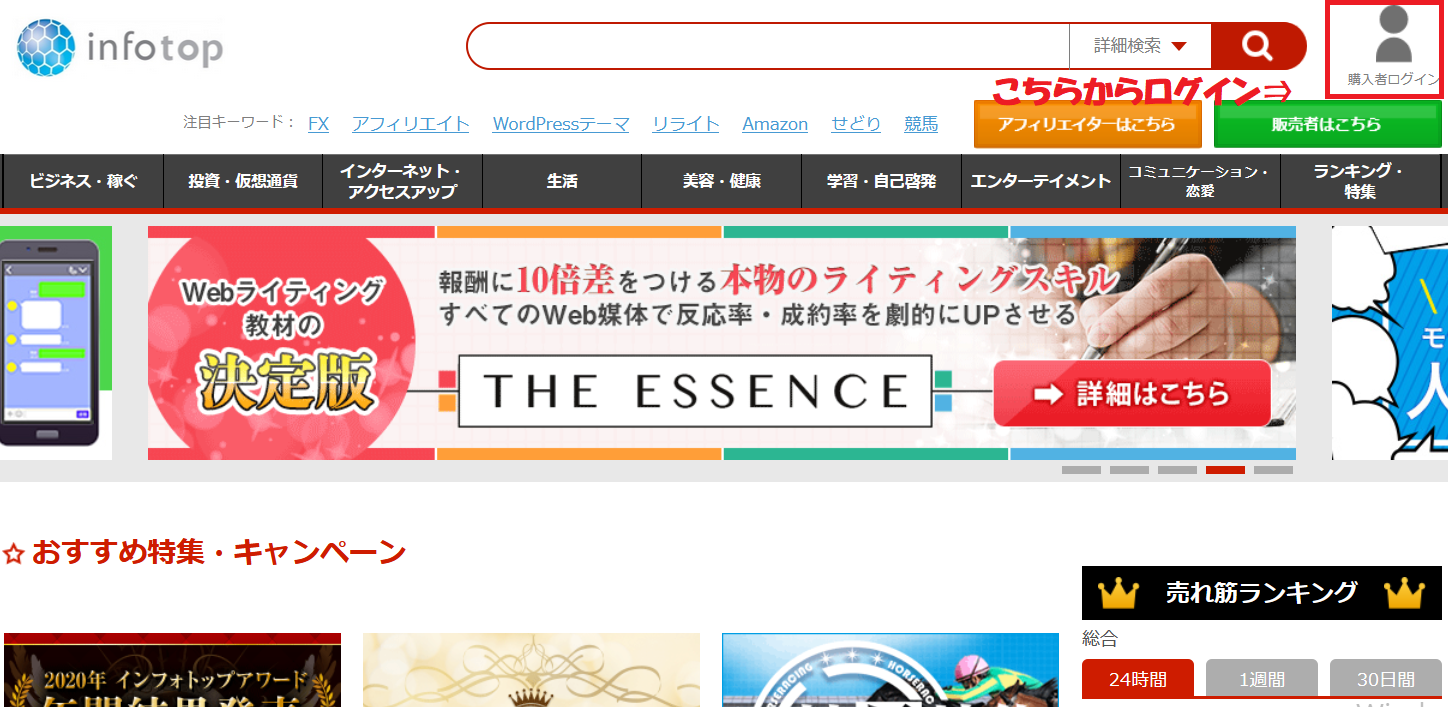Image resolution: width=1448 pixels, height=707 pixels.
Task: Open the horse racing campaign thumbnail
Action: [890, 670]
